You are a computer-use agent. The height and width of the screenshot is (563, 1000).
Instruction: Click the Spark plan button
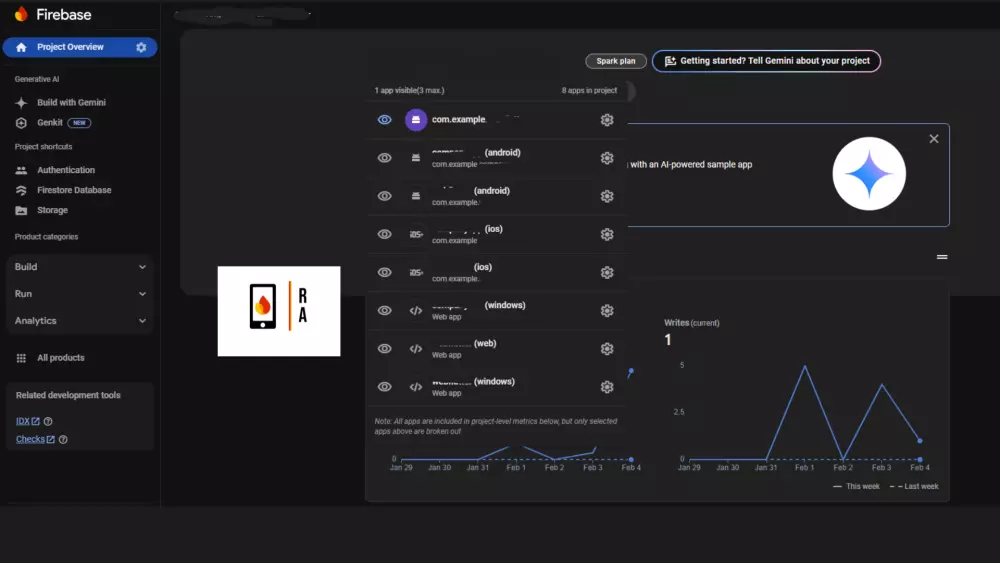point(615,61)
